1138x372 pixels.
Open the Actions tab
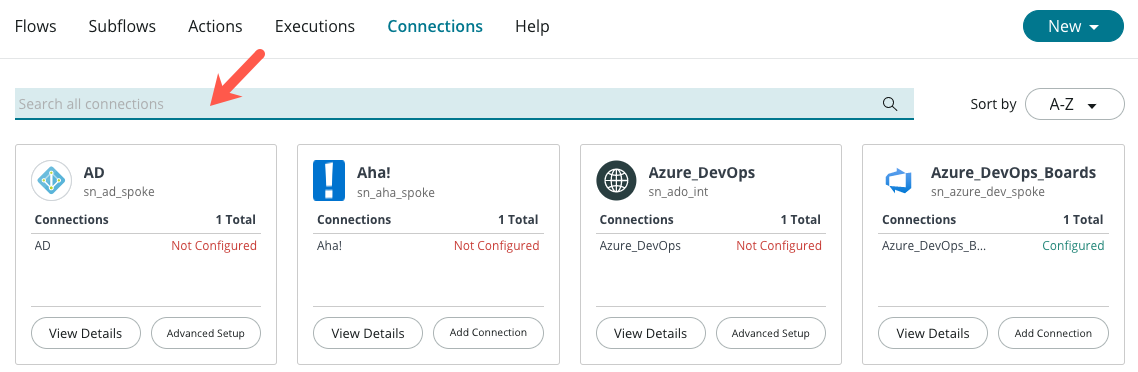215,26
